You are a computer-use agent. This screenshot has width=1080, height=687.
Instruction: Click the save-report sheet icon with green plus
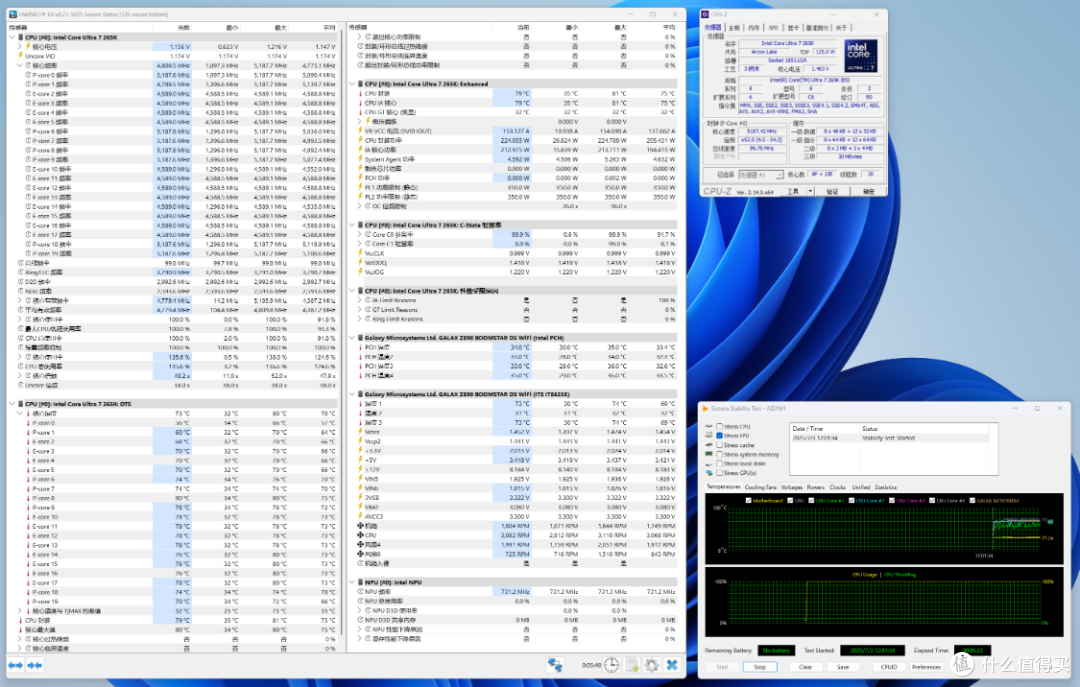pos(632,664)
